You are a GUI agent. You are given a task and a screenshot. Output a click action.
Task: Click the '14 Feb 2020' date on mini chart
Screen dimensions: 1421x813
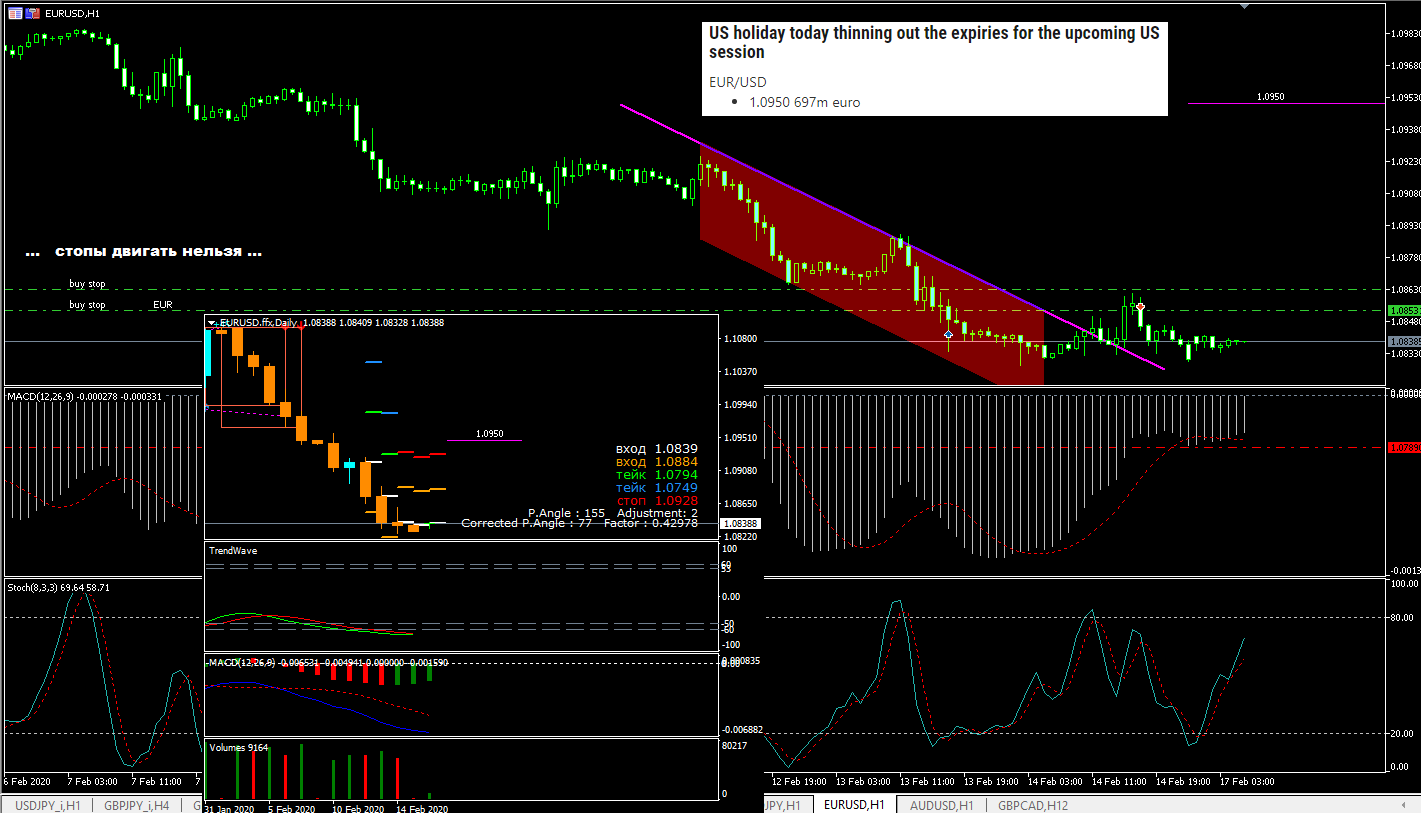pyautogui.click(x=421, y=809)
